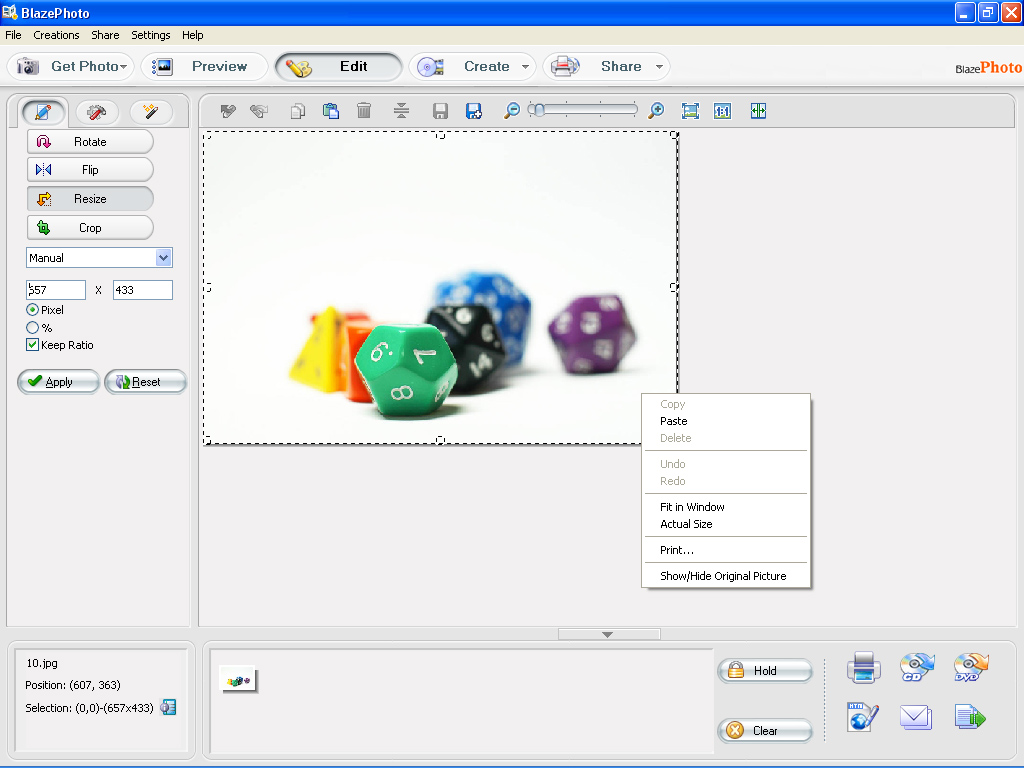This screenshot has width=1024, height=768.
Task: Expand the Create dropdown arrow
Action: click(x=525, y=67)
